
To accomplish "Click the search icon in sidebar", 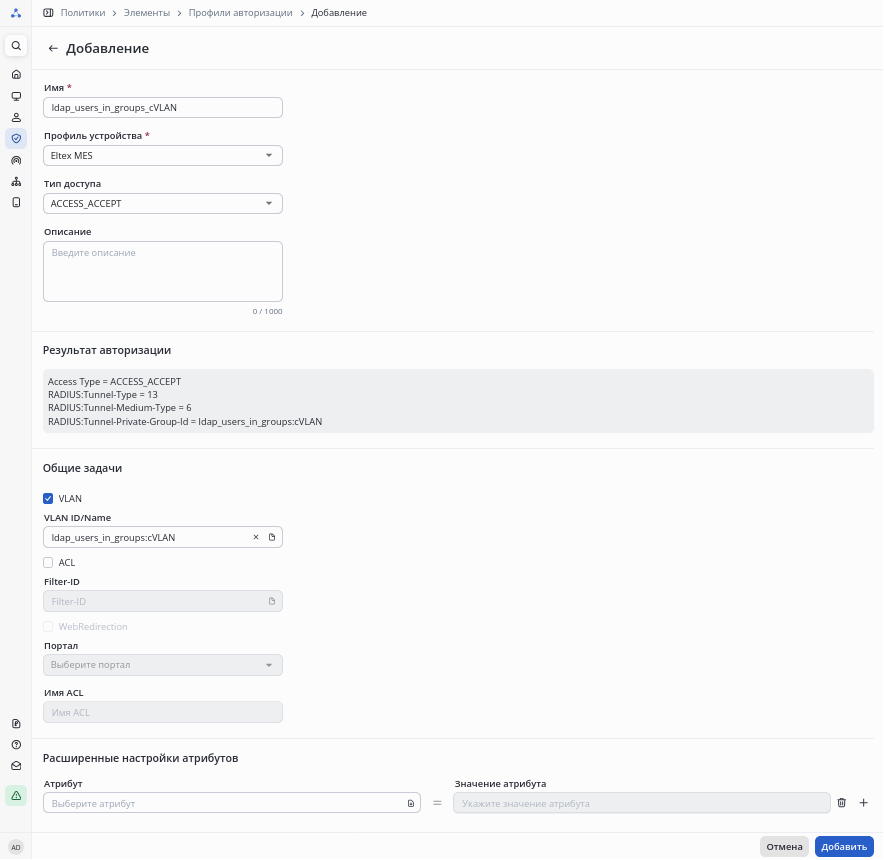I will coord(16,46).
